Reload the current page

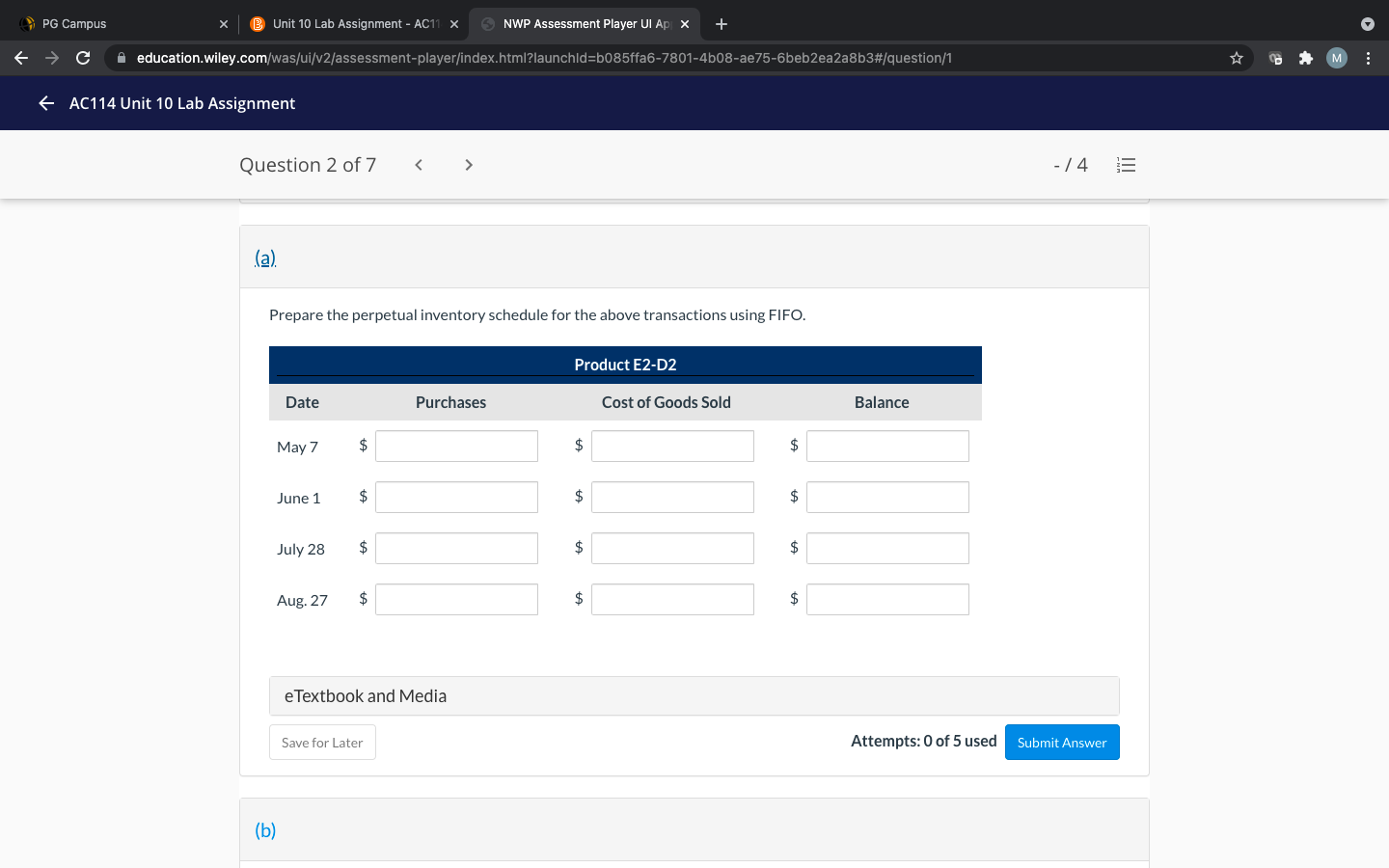click(83, 58)
